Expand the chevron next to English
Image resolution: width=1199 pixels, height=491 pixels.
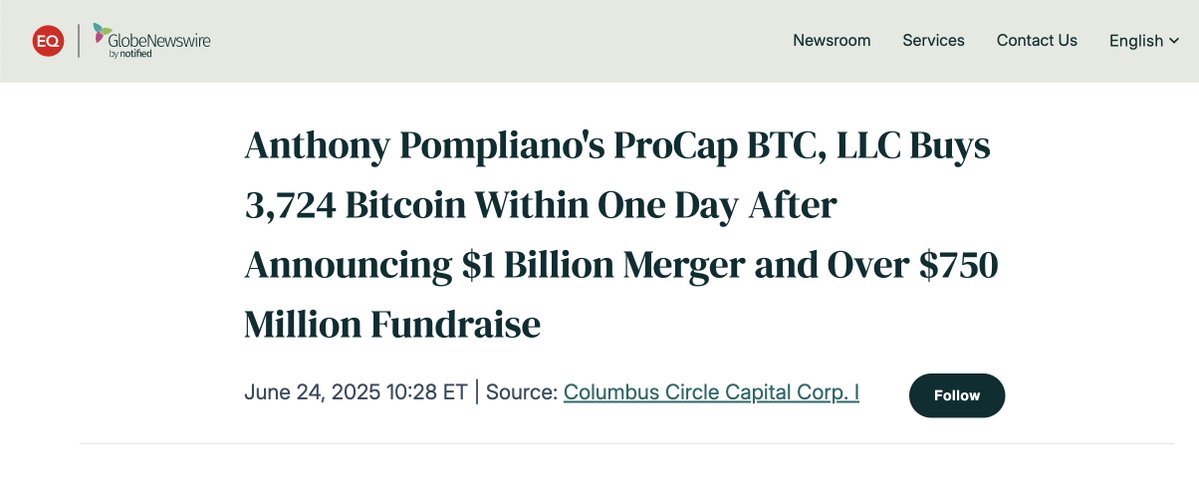pyautogui.click(x=1174, y=41)
